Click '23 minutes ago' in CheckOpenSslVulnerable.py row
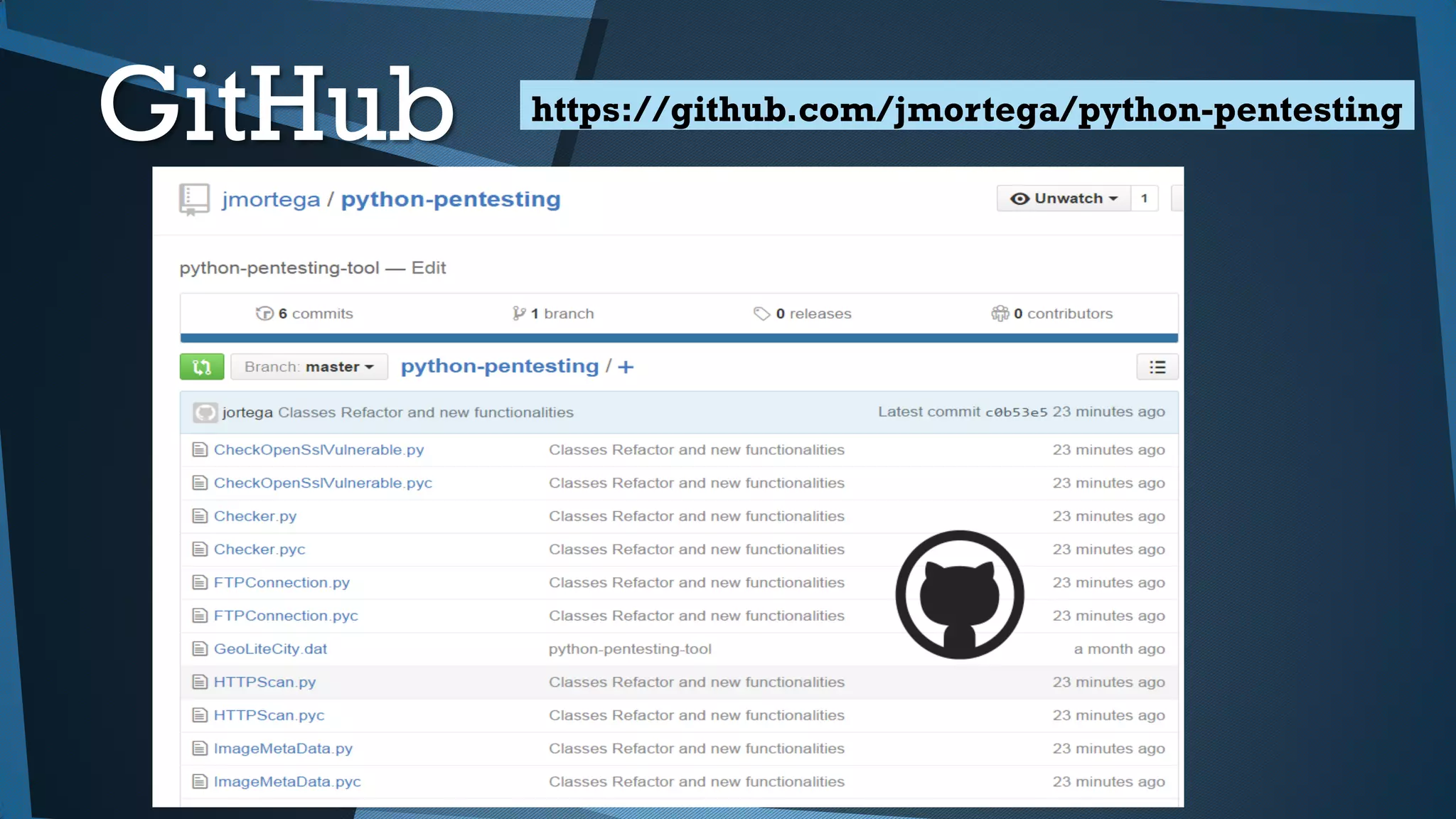 click(1109, 450)
